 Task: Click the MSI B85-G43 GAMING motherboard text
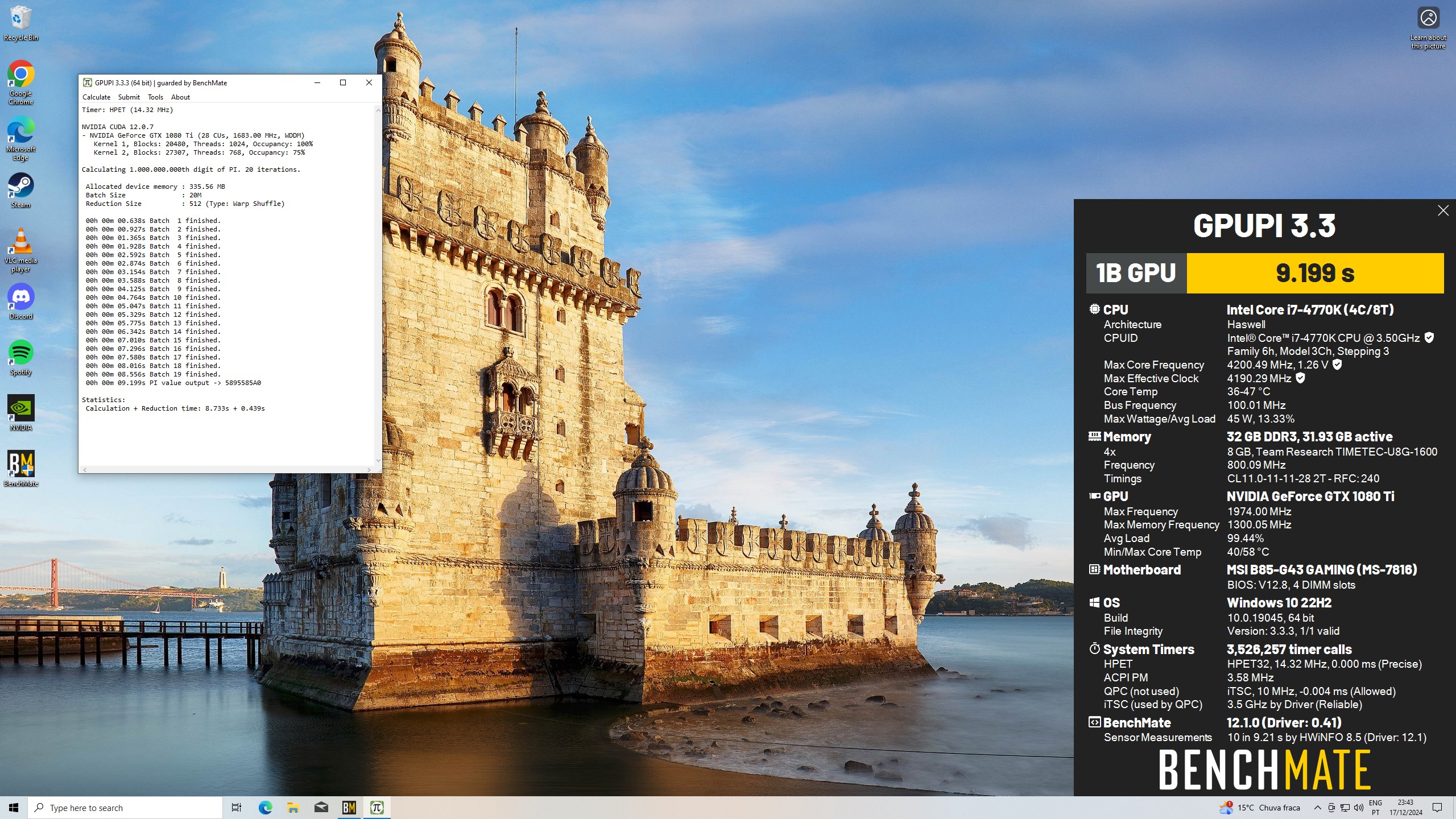1322,570
